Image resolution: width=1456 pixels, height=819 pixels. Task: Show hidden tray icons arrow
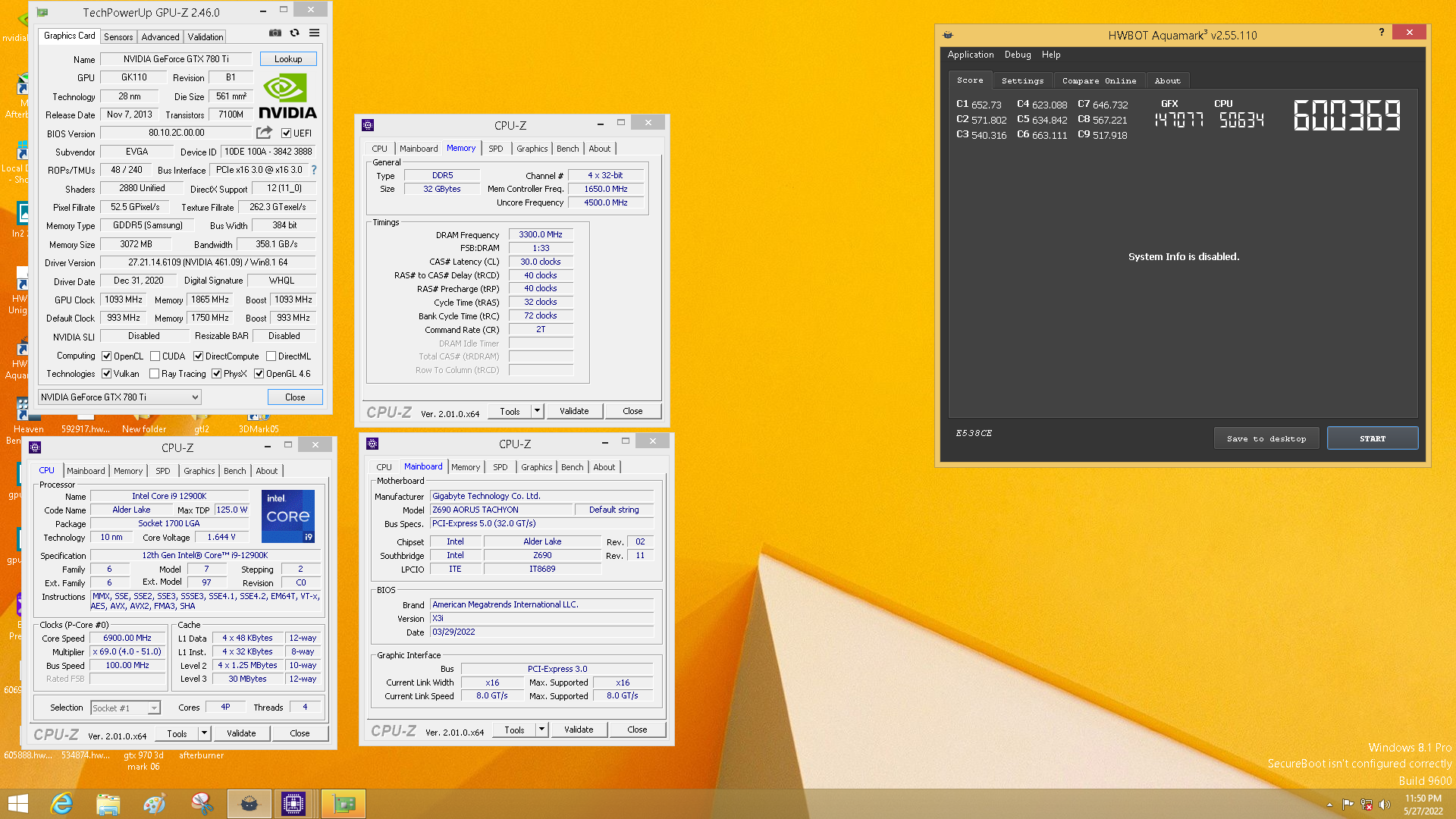[x=1329, y=805]
